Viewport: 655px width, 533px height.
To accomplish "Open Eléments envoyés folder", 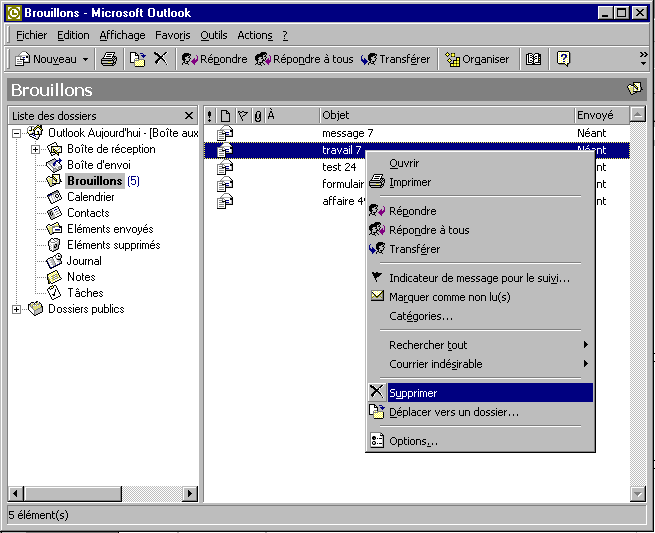I will [110, 229].
